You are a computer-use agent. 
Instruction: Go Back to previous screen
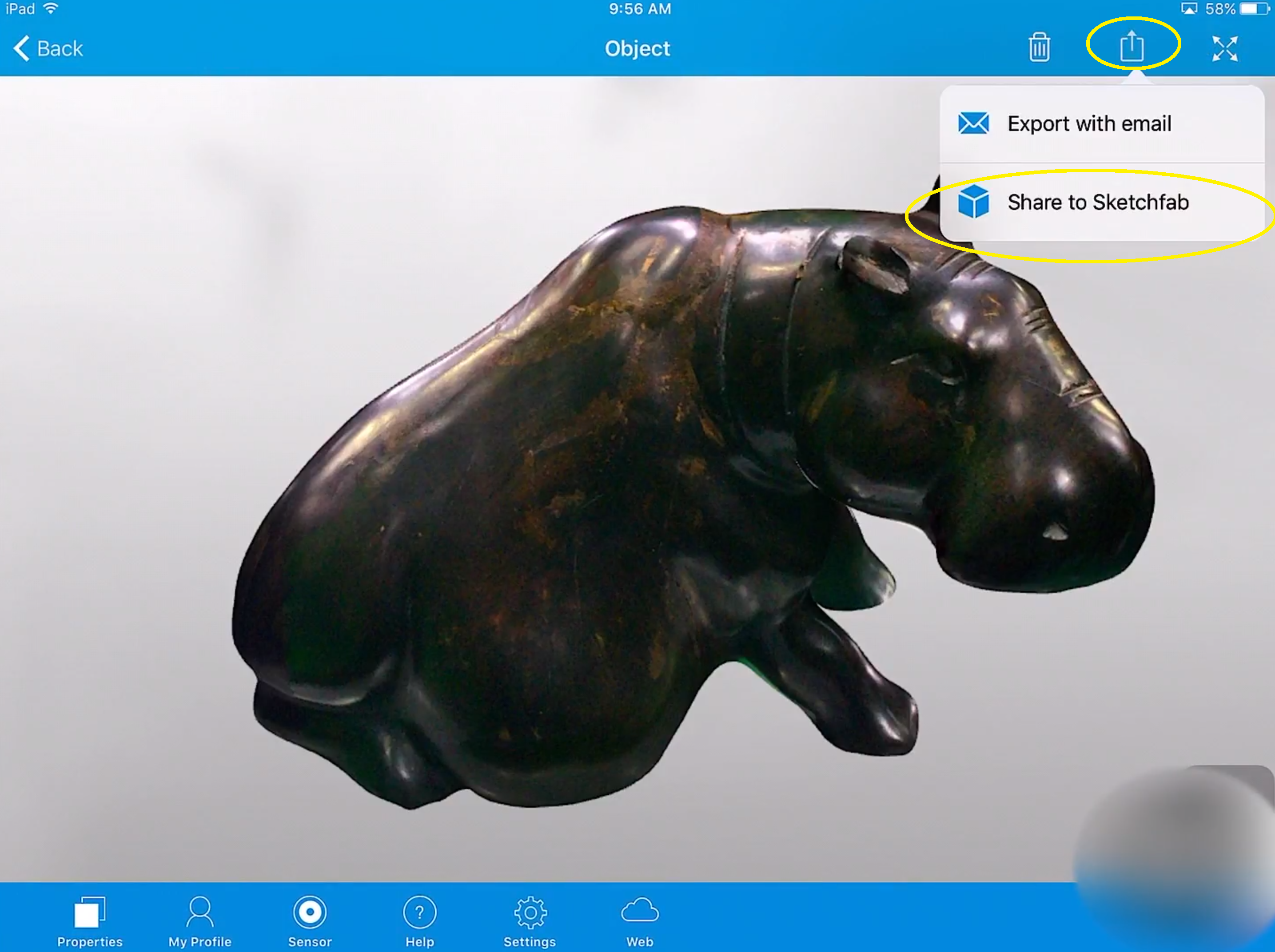pyautogui.click(x=60, y=48)
